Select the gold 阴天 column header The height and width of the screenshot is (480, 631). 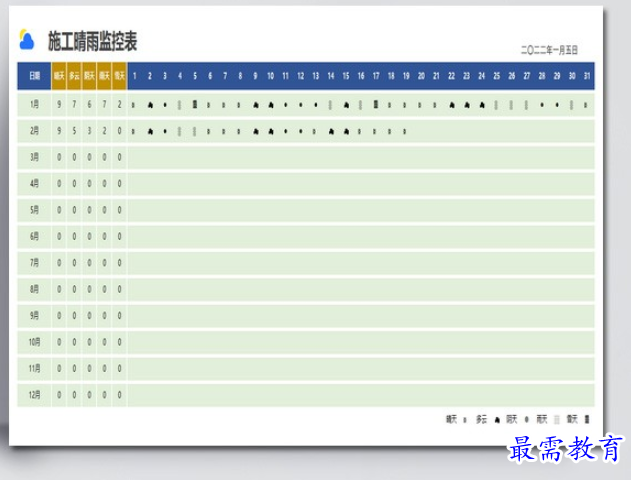[x=89, y=76]
